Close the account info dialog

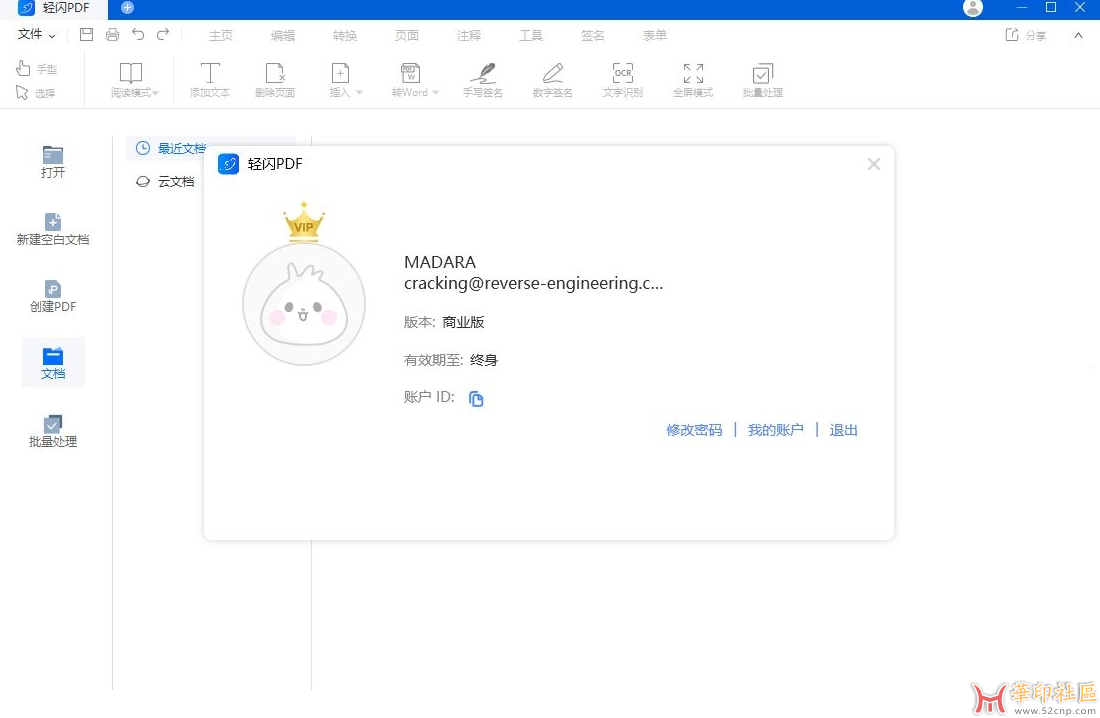pos(873,164)
